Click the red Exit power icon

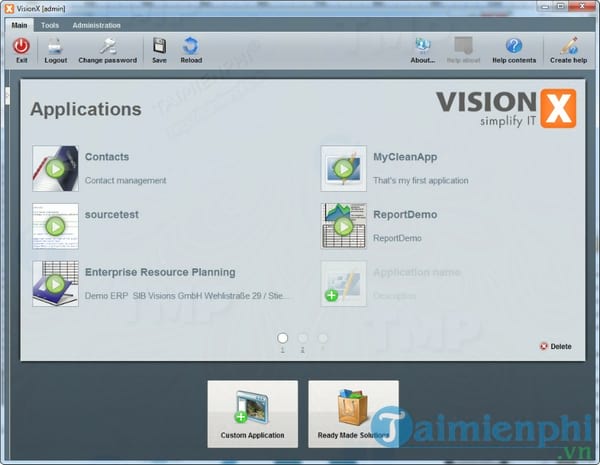coord(21,46)
